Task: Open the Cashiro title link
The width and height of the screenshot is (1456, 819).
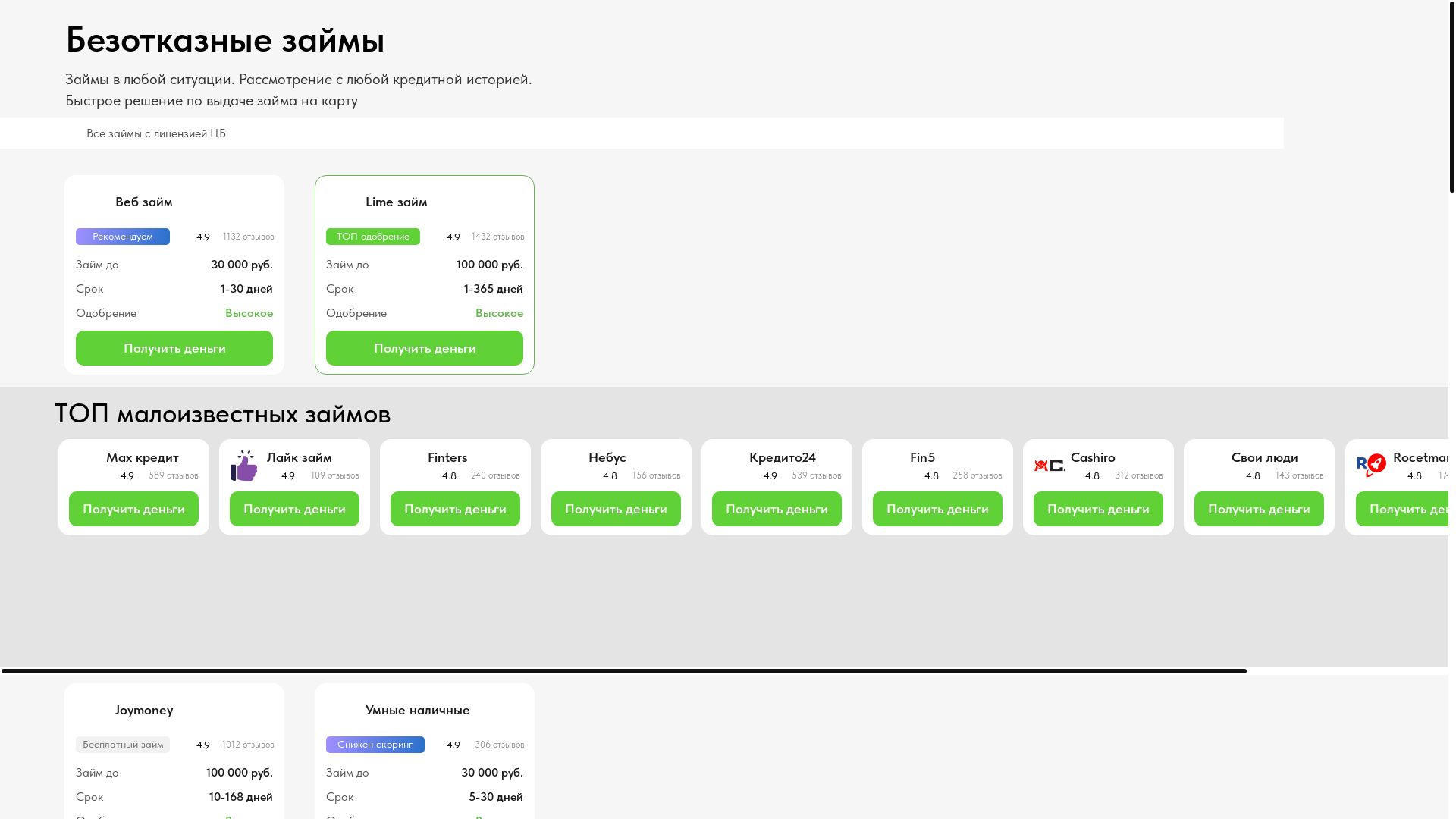Action: [1093, 457]
